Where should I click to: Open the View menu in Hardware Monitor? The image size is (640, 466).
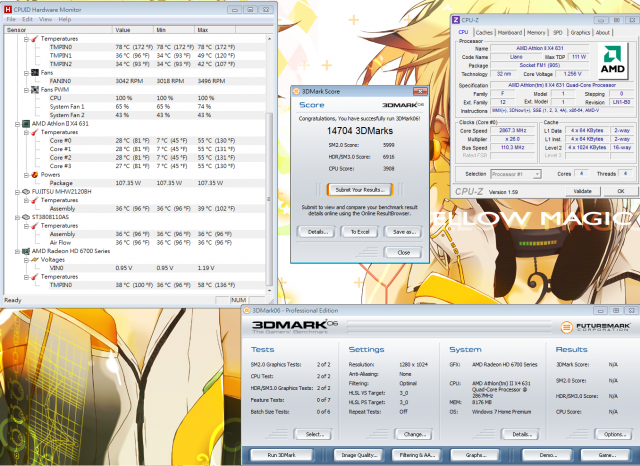point(45,19)
